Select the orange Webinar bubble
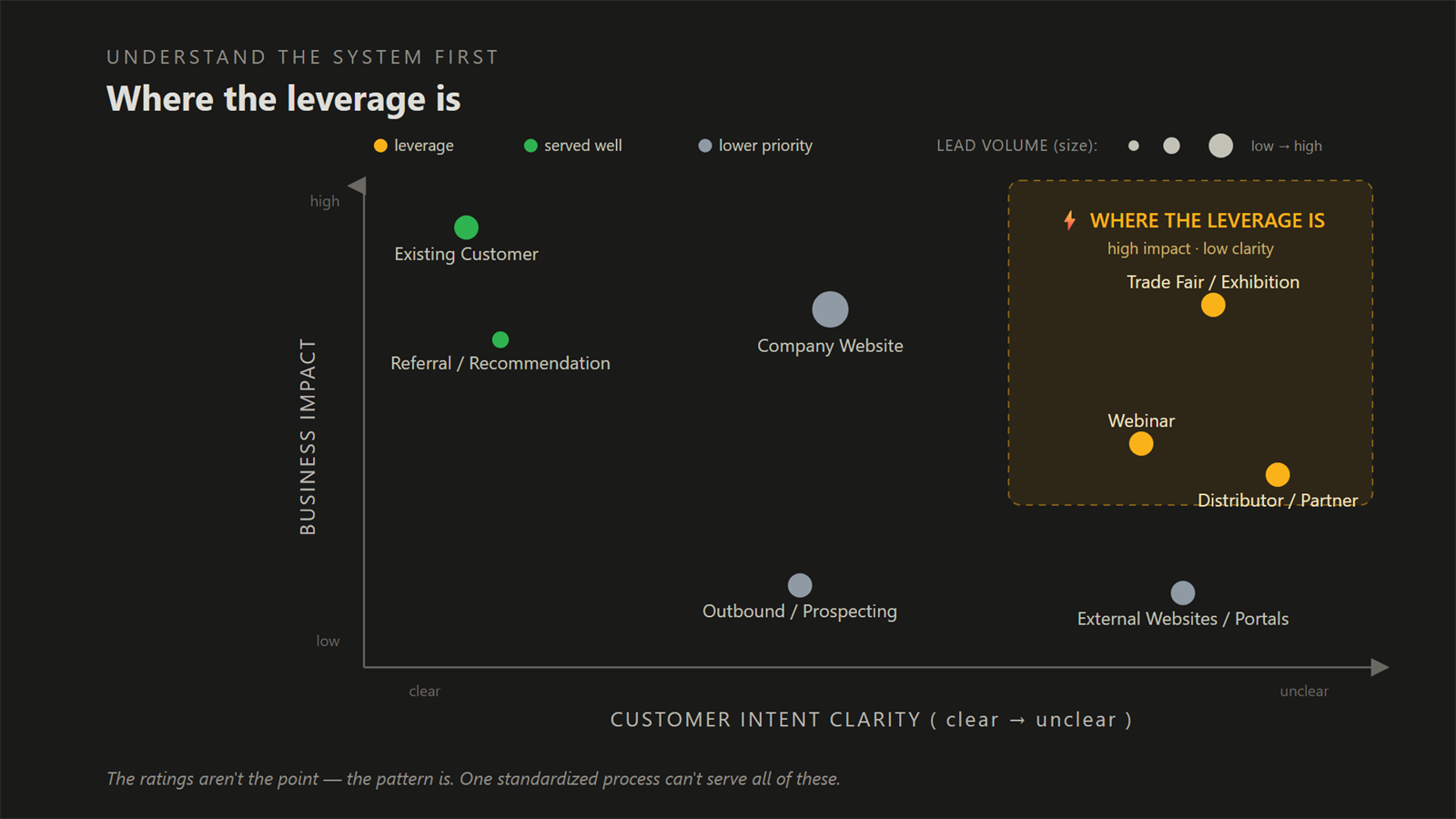Image resolution: width=1456 pixels, height=819 pixels. pyautogui.click(x=1141, y=444)
